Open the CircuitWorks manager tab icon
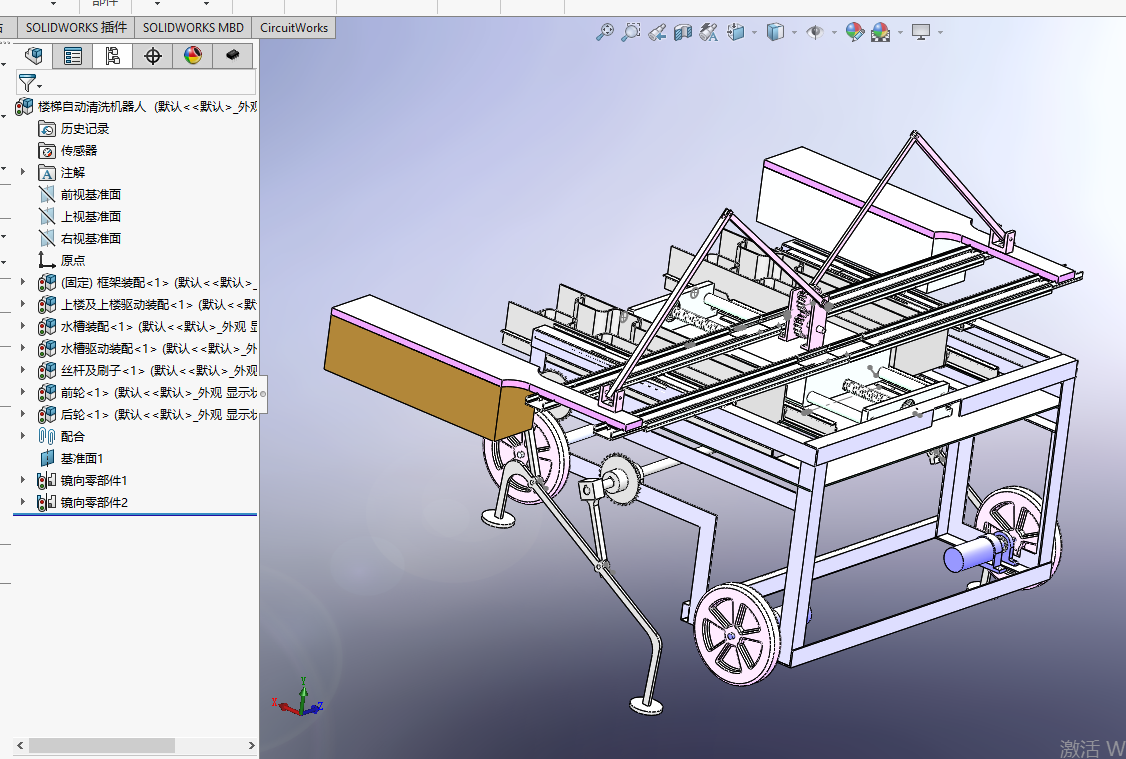This screenshot has height=759, width=1126. [233, 56]
